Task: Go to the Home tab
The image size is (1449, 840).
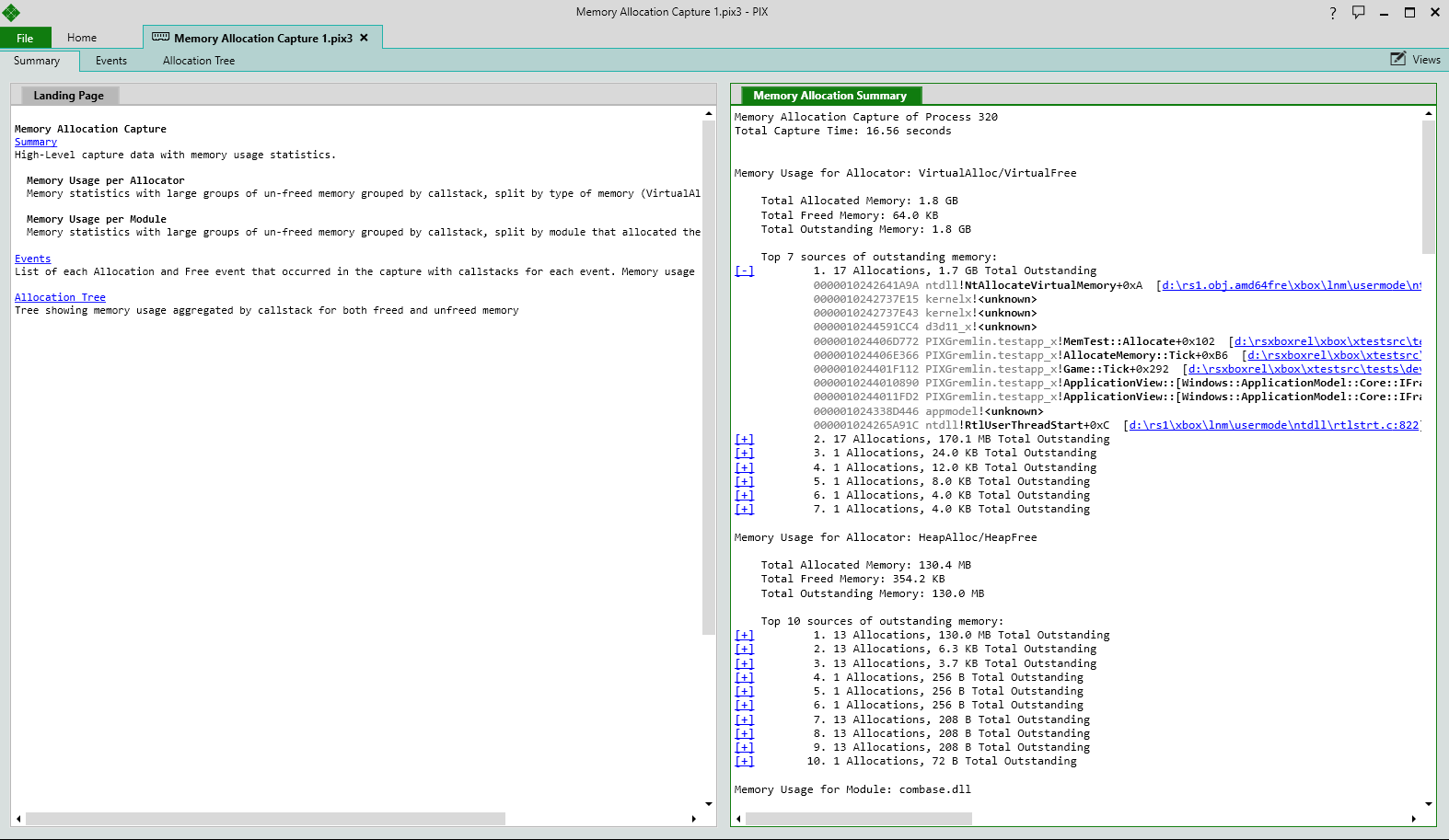Action: [x=82, y=38]
